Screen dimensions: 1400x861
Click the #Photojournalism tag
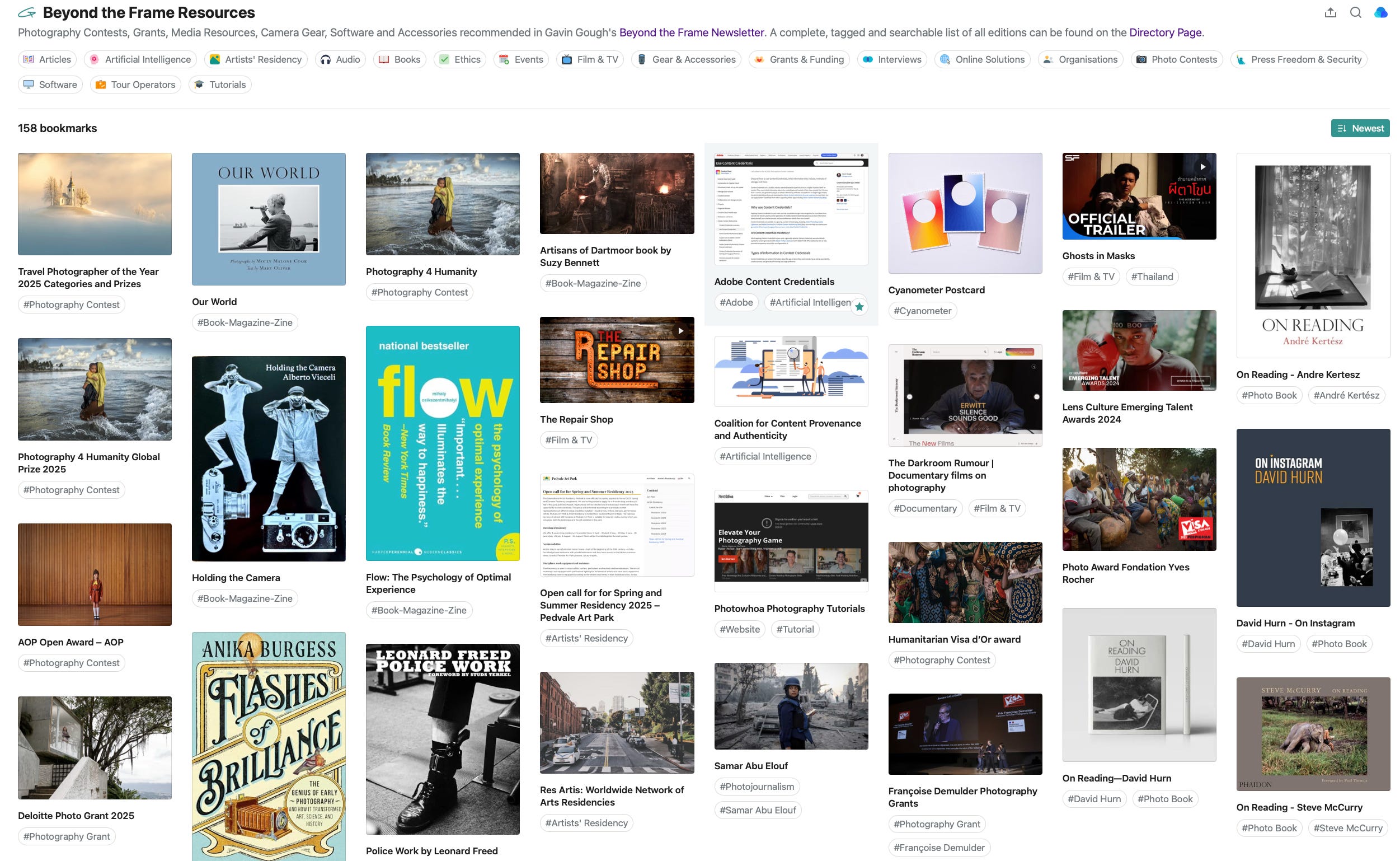pyautogui.click(x=757, y=787)
